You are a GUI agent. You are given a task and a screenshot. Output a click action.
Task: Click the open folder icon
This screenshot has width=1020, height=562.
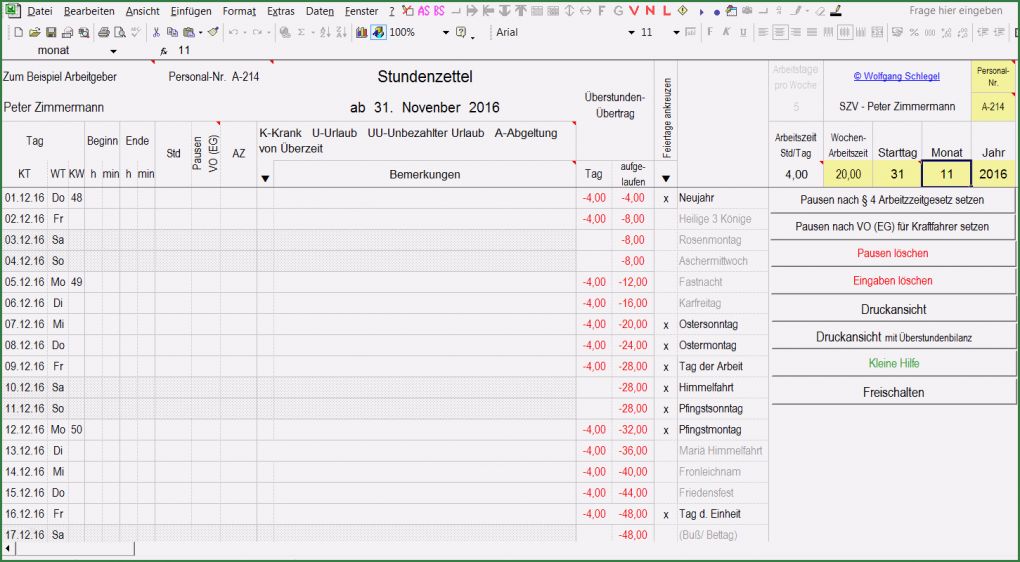pos(34,32)
